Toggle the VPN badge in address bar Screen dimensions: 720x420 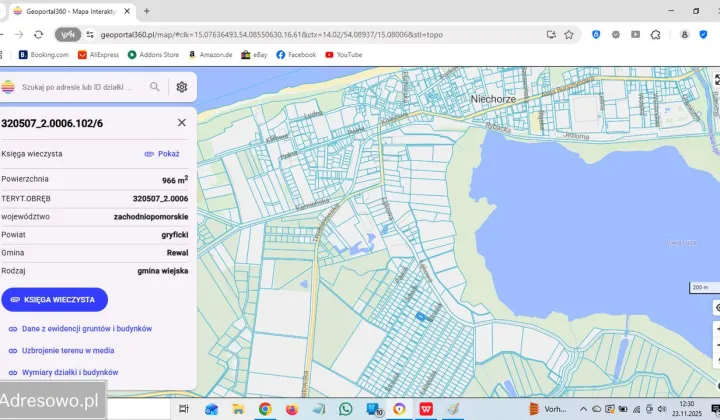tap(66, 34)
